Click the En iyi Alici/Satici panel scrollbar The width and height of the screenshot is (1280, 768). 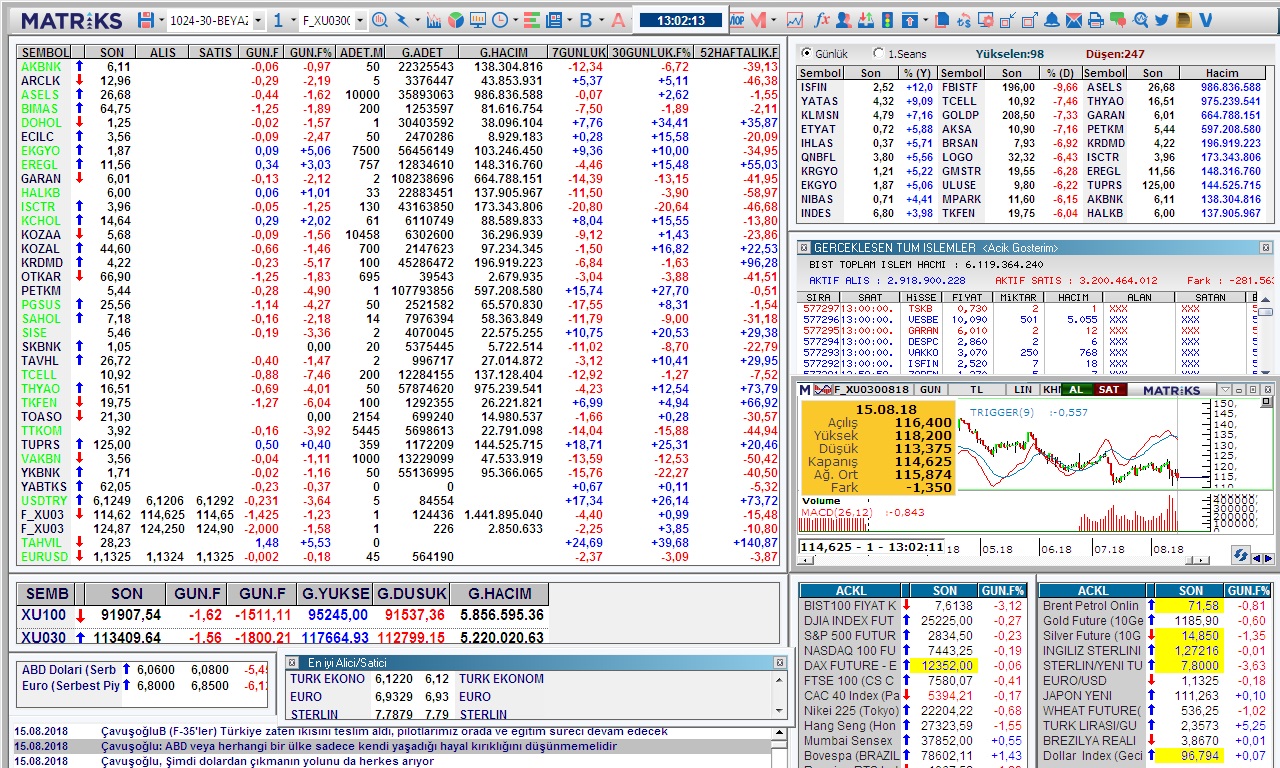[x=780, y=694]
